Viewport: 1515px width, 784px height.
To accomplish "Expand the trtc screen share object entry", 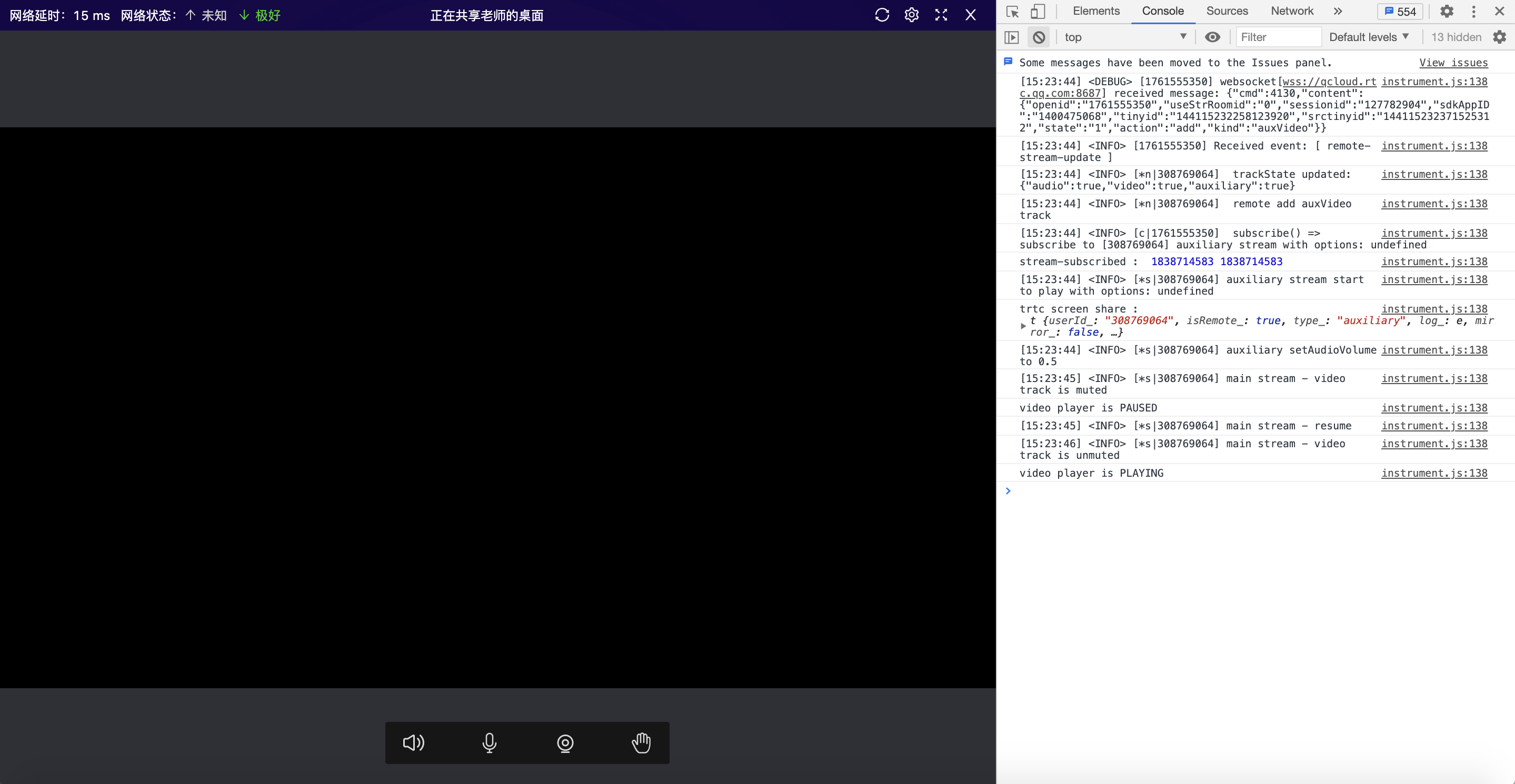I will pos(1023,326).
